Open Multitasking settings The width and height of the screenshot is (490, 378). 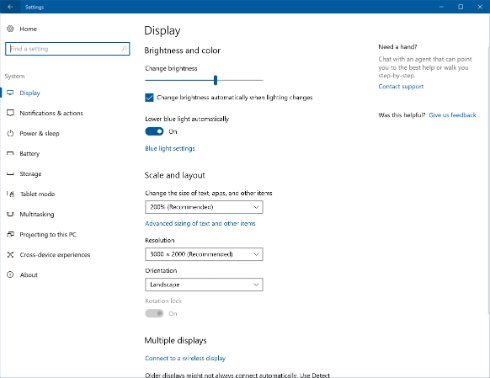click(x=37, y=214)
